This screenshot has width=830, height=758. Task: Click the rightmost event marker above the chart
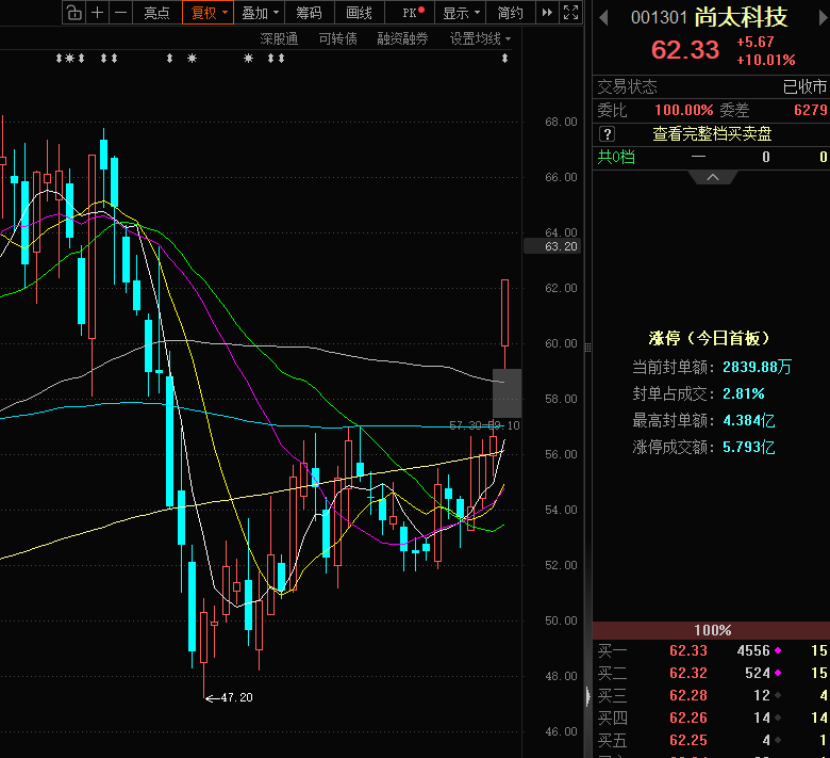504,58
